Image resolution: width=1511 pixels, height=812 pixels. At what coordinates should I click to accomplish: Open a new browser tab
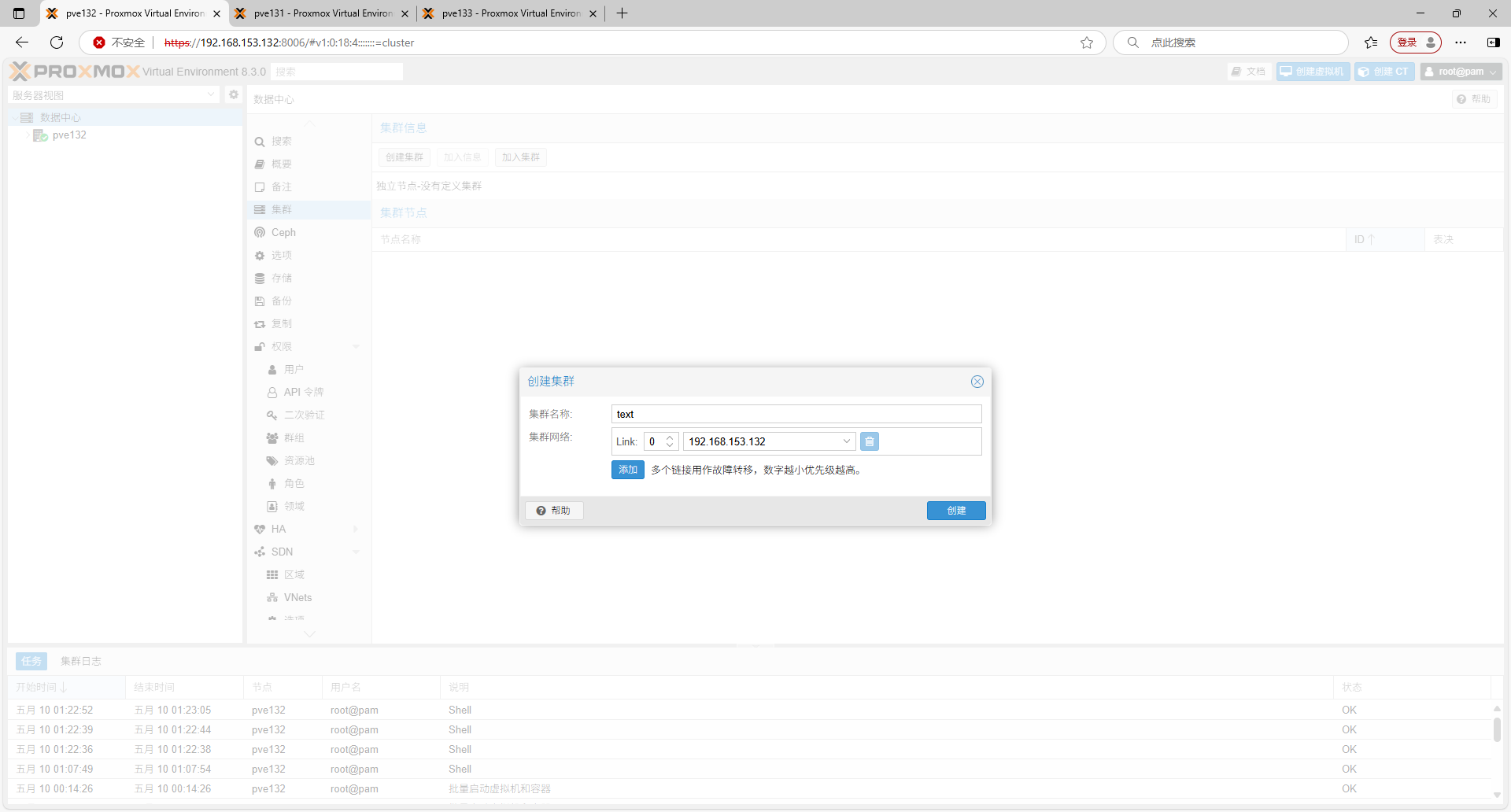point(623,13)
